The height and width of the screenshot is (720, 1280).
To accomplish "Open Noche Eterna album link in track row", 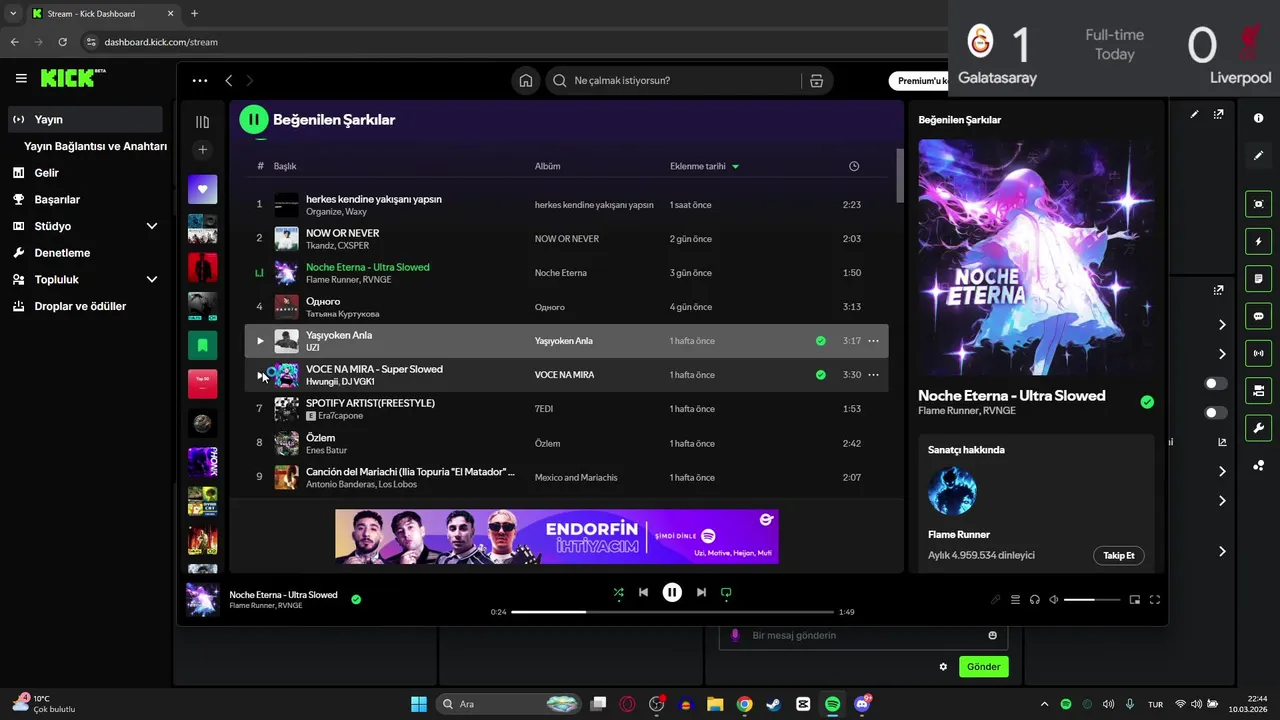I will (x=560, y=273).
